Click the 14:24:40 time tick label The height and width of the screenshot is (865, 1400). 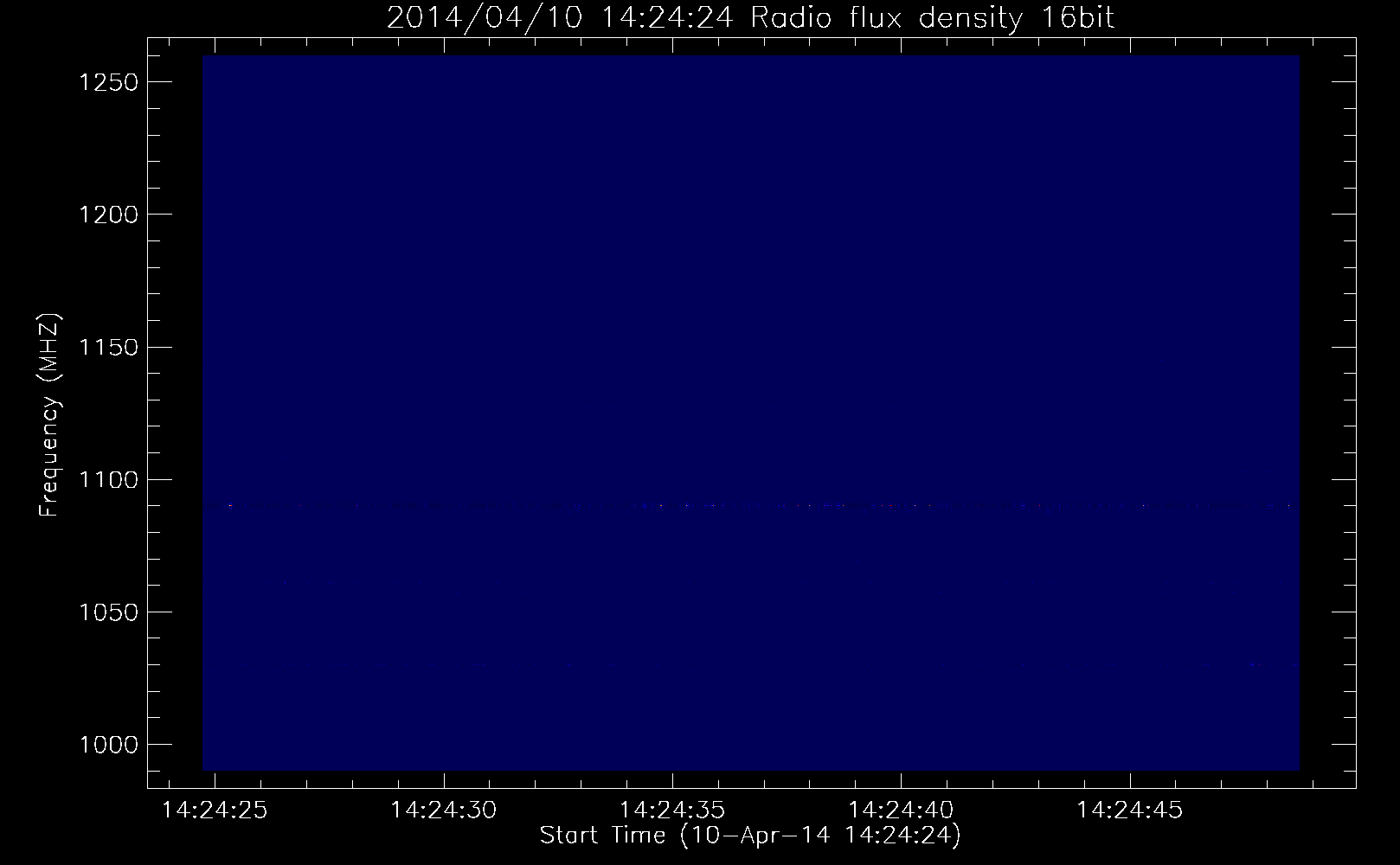coord(901,811)
